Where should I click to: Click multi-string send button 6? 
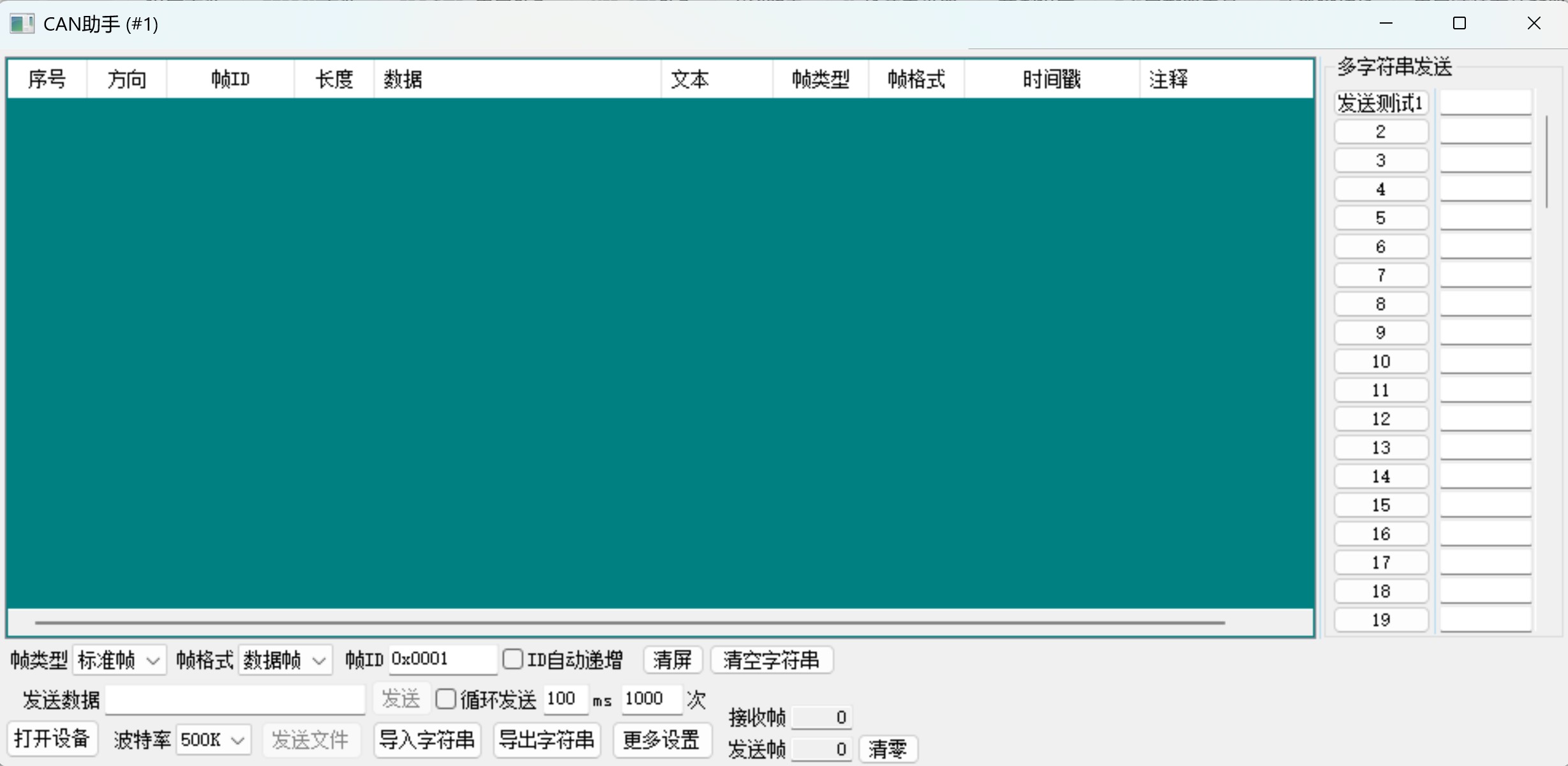pyautogui.click(x=1381, y=247)
